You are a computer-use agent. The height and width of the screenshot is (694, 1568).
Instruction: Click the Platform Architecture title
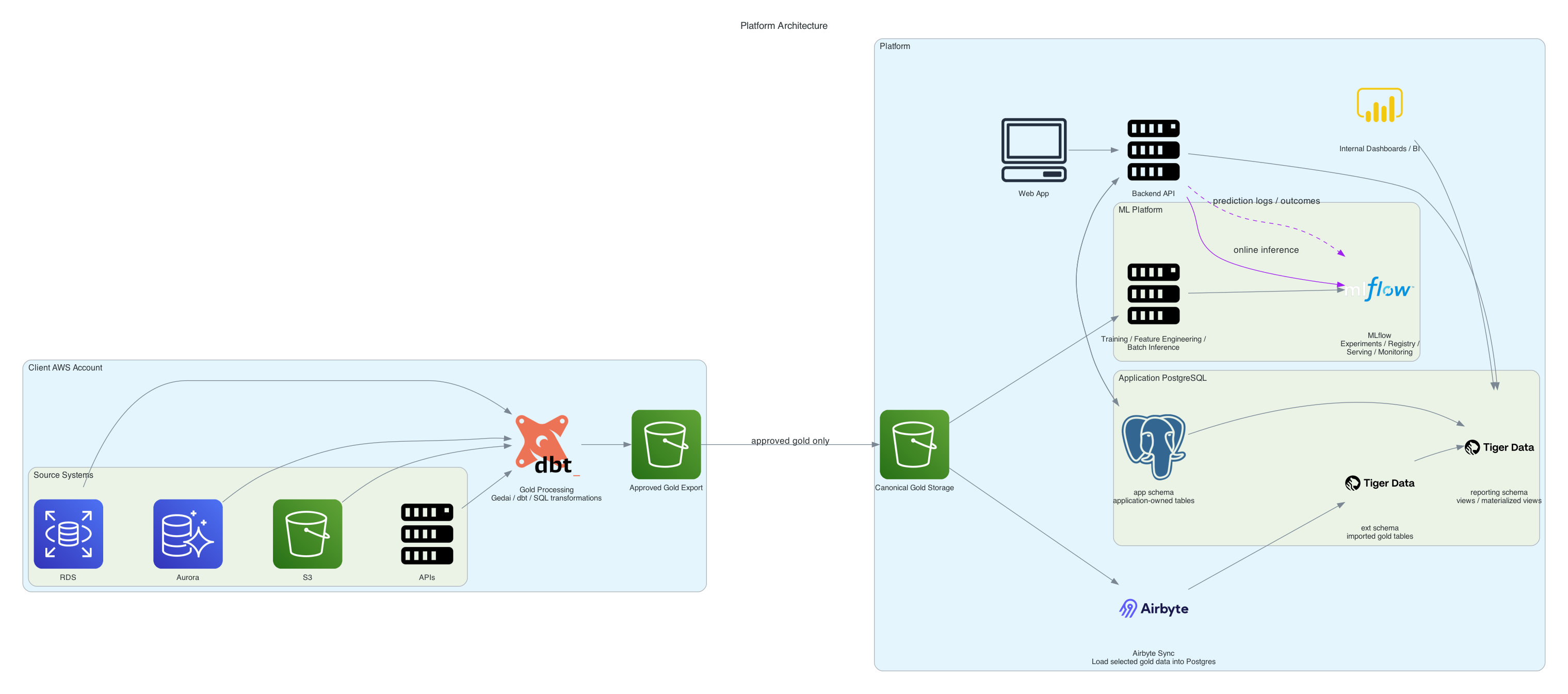tap(783, 26)
